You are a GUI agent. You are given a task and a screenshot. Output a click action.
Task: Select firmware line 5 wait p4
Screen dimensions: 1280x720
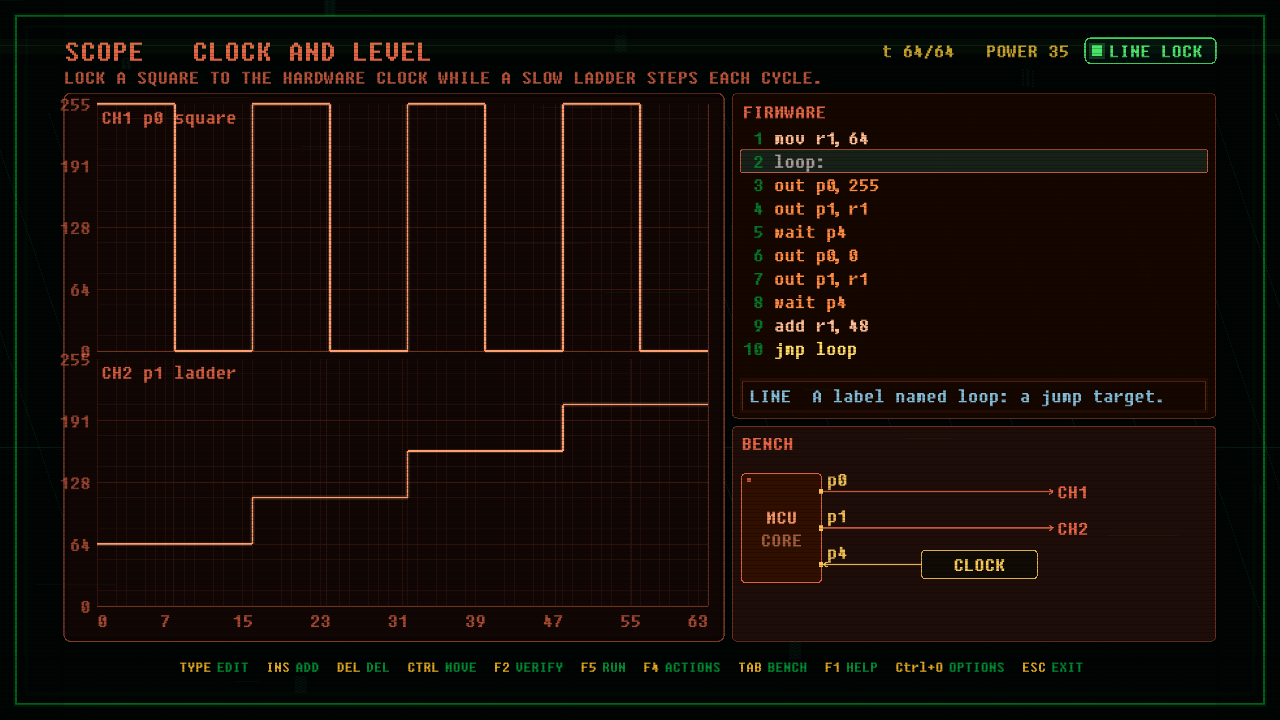click(974, 232)
